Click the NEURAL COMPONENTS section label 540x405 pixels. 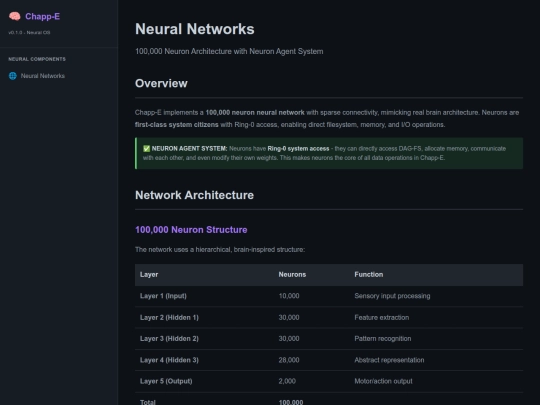click(37, 59)
